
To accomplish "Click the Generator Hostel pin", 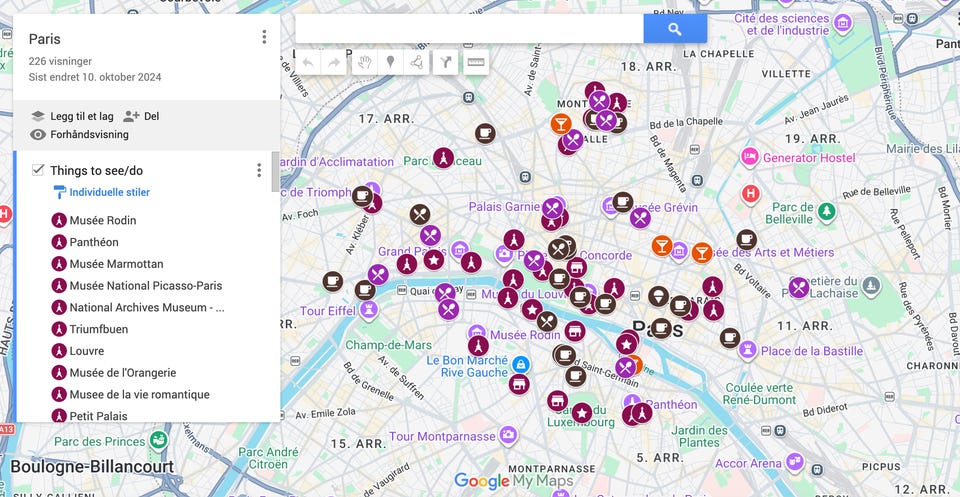I will (749, 157).
